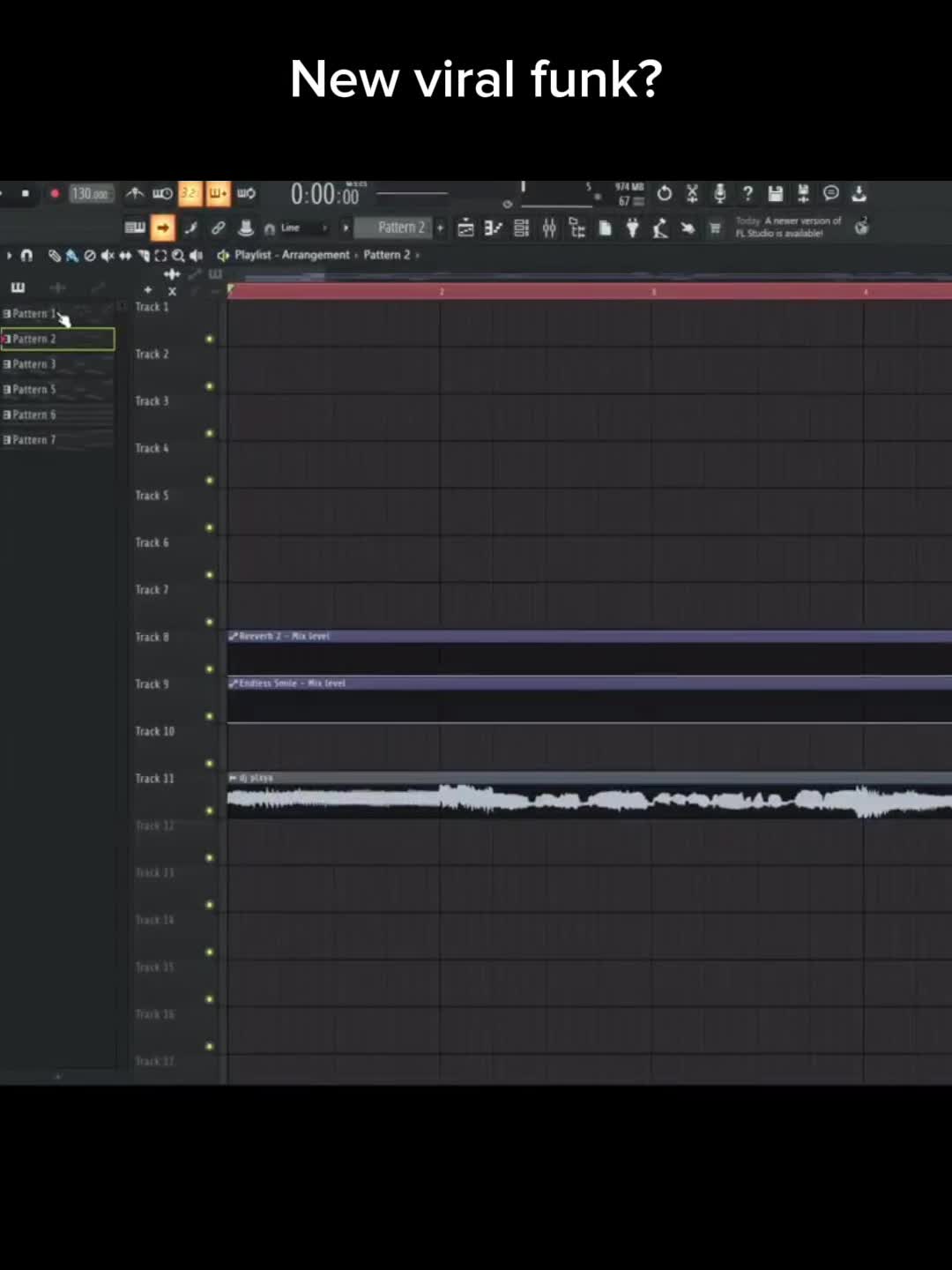Select the Reeverb 2 Mix level automation clip

point(589,653)
